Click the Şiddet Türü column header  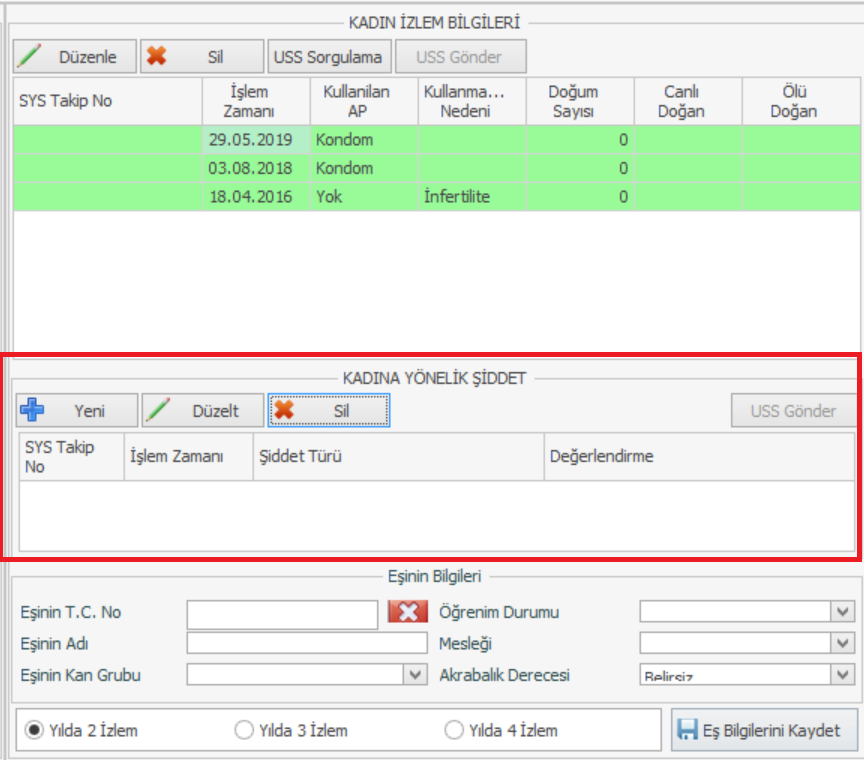pos(398,456)
